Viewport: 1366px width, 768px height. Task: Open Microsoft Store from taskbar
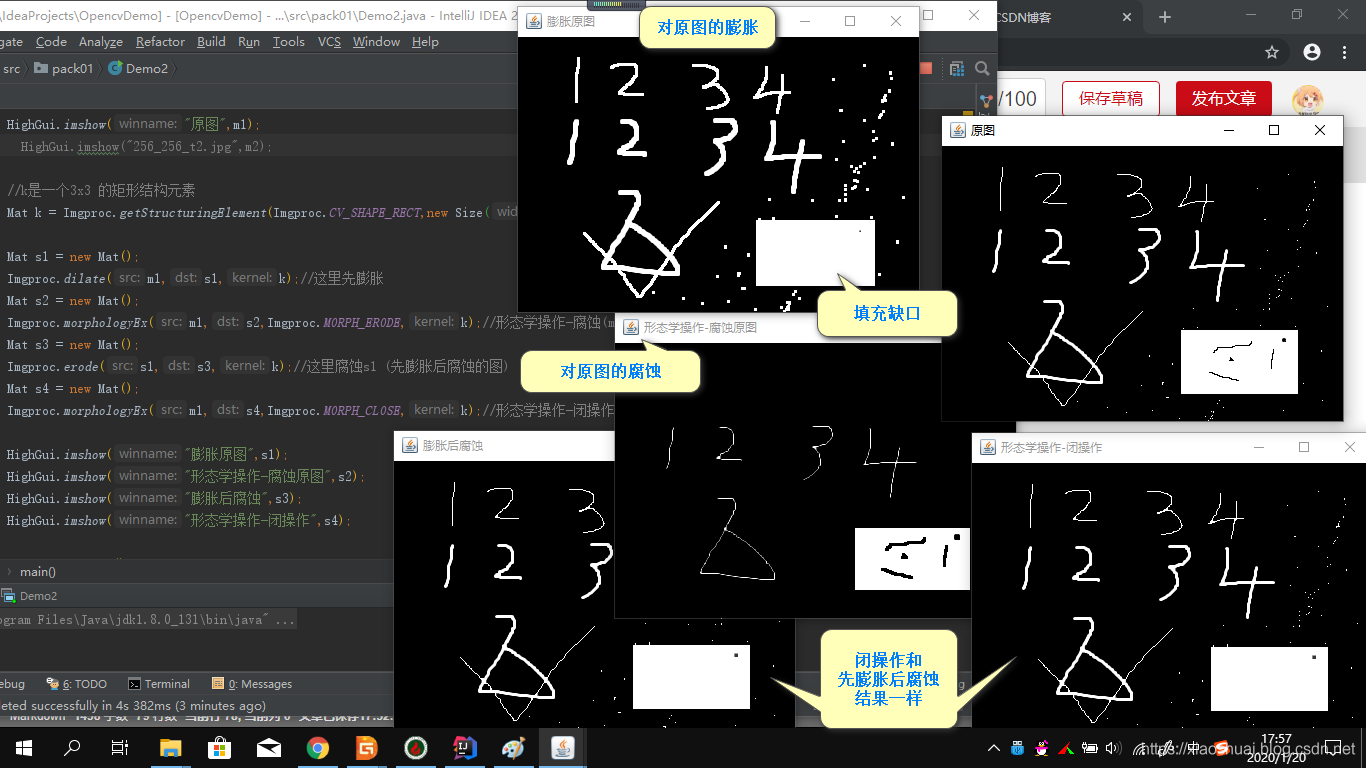pos(220,748)
